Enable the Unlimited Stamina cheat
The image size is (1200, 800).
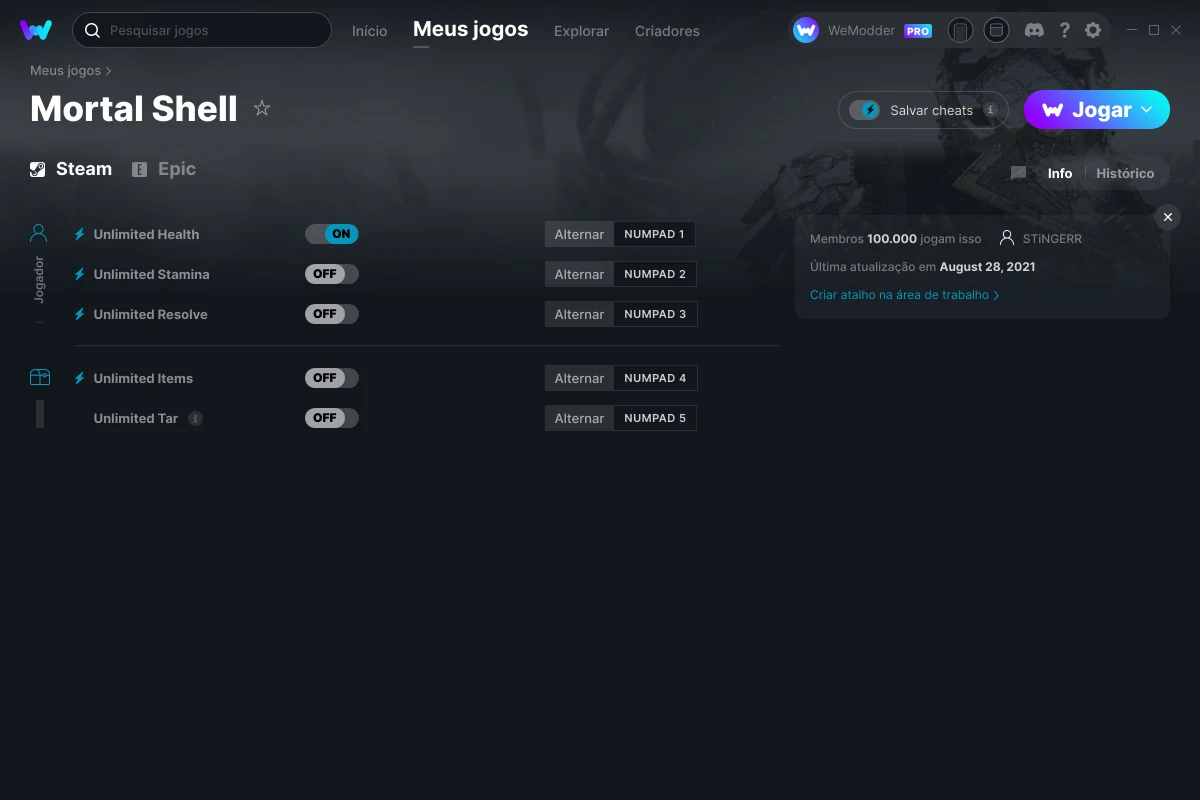(331, 273)
